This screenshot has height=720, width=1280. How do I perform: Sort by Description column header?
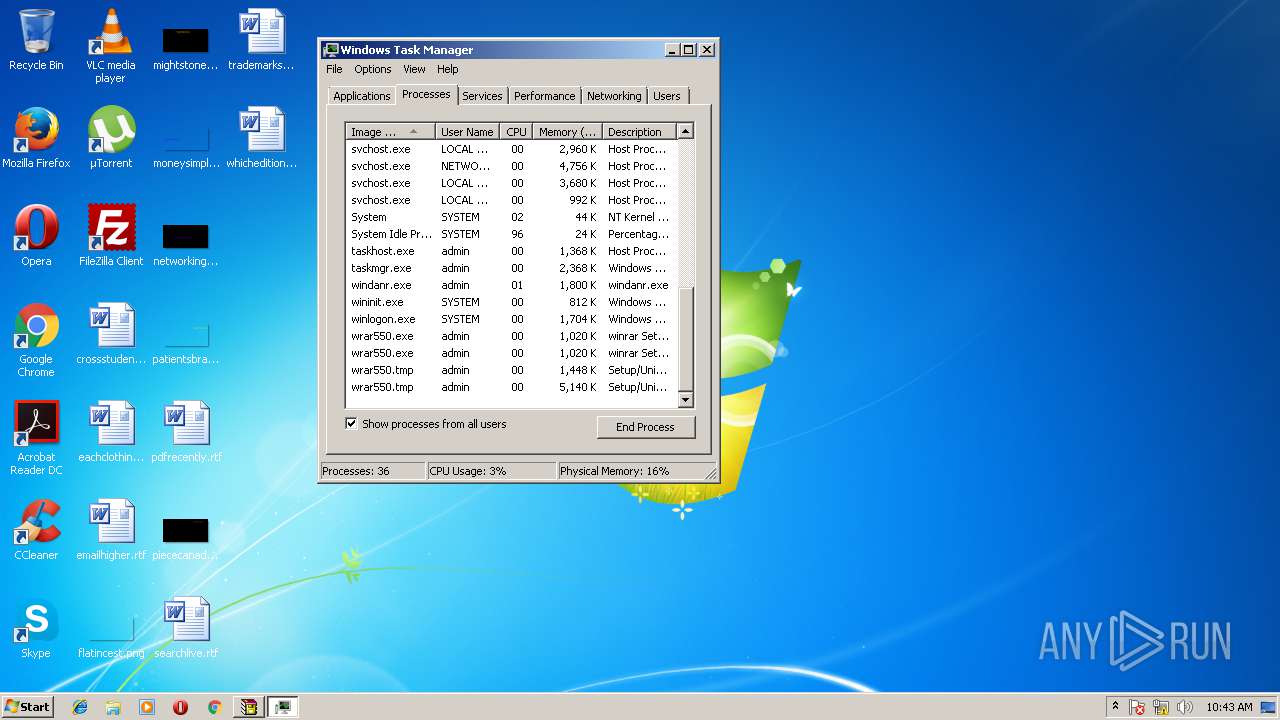pyautogui.click(x=639, y=132)
